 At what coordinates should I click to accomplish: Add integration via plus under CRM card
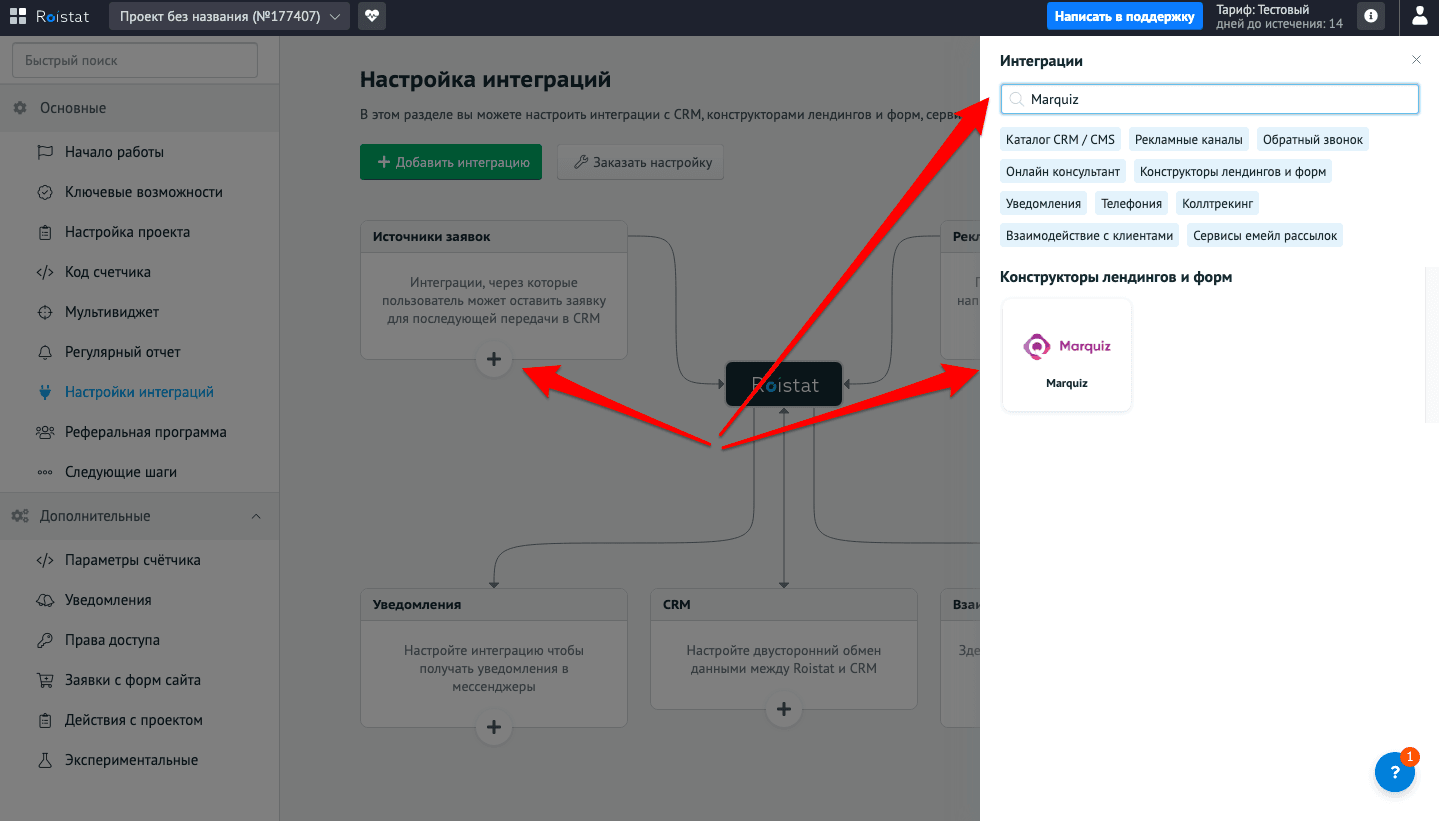pos(784,709)
